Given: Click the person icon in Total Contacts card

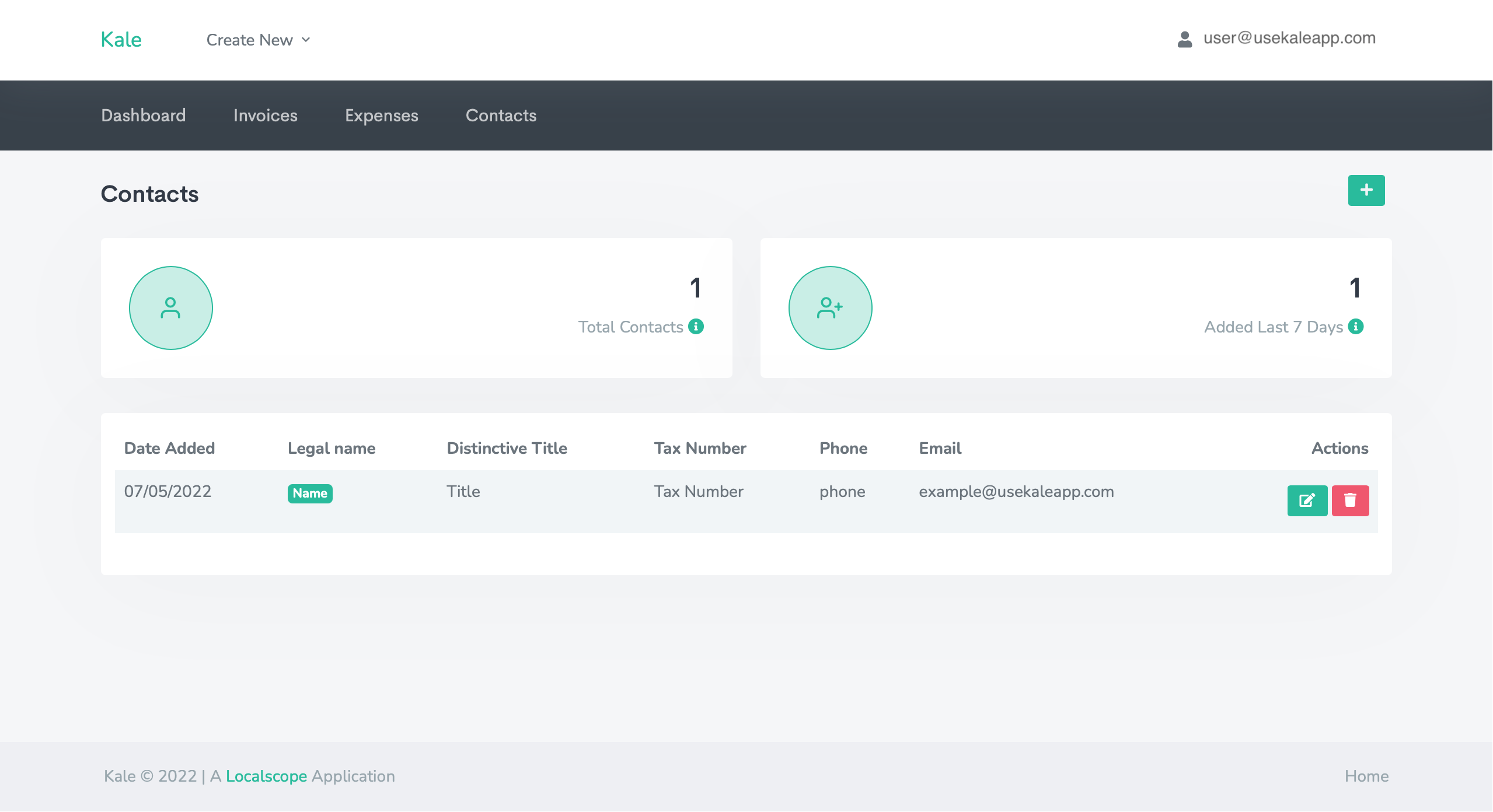Looking at the screenshot, I should [170, 308].
